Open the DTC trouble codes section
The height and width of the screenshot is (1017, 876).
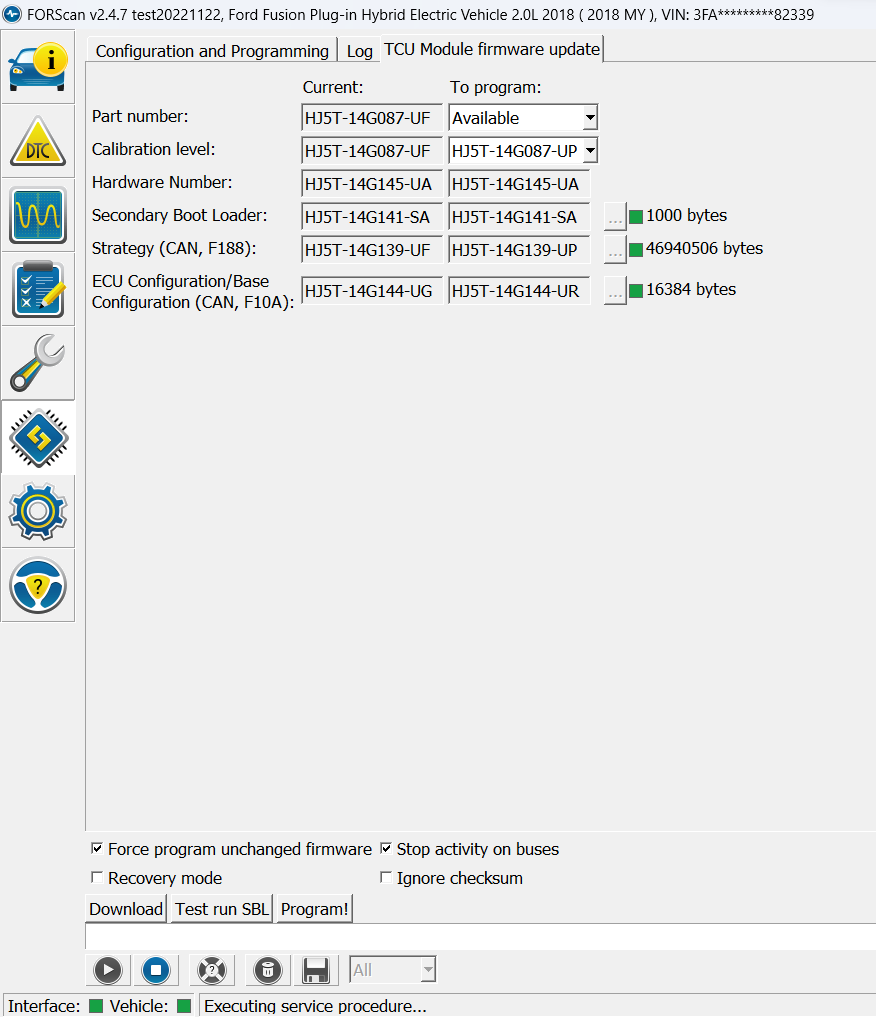[x=38, y=141]
